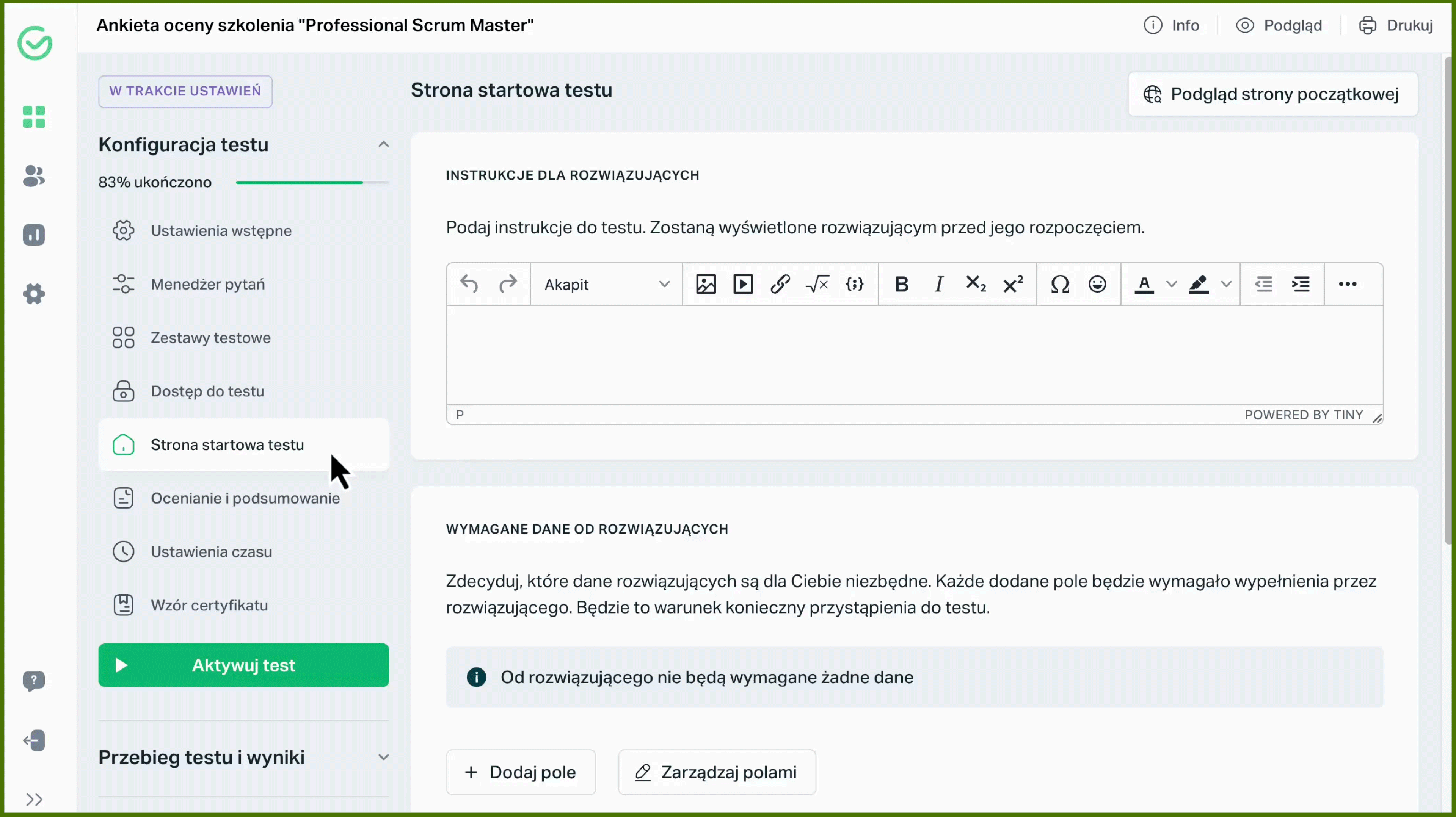Toggle bold formatting
Image resolution: width=1456 pixels, height=817 pixels.
coord(902,284)
